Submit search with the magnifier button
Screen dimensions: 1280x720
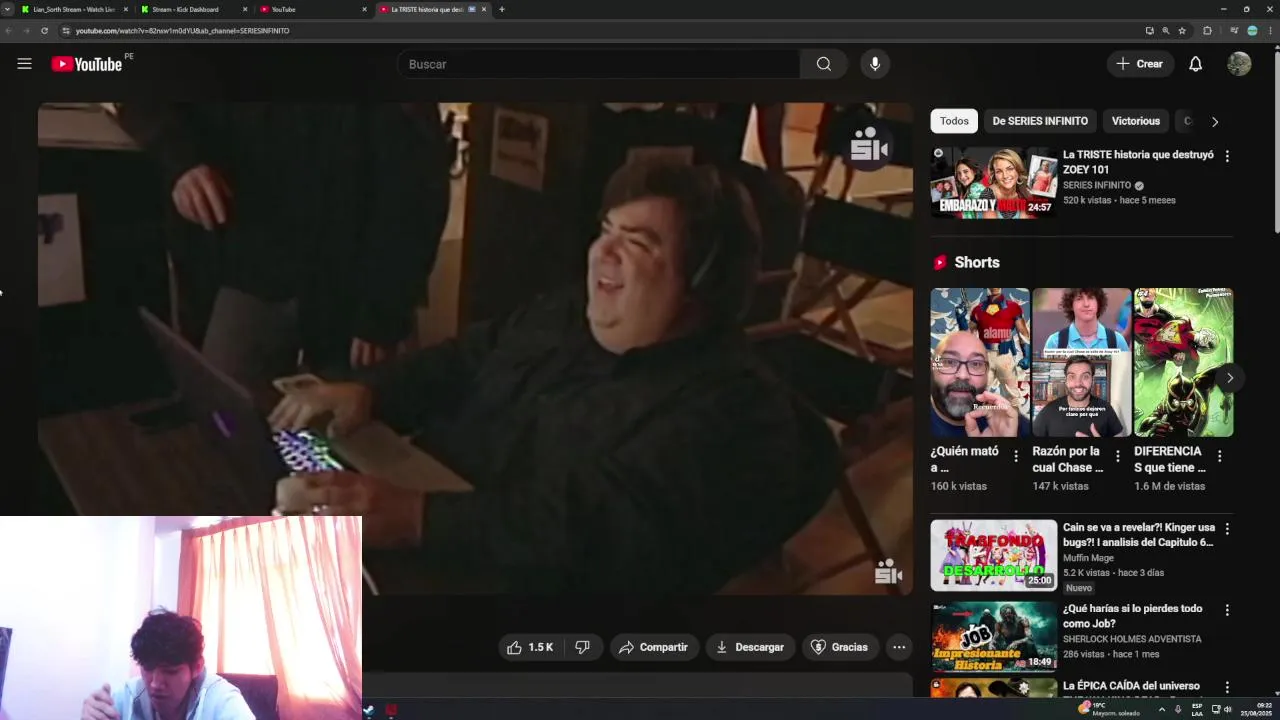click(x=823, y=64)
